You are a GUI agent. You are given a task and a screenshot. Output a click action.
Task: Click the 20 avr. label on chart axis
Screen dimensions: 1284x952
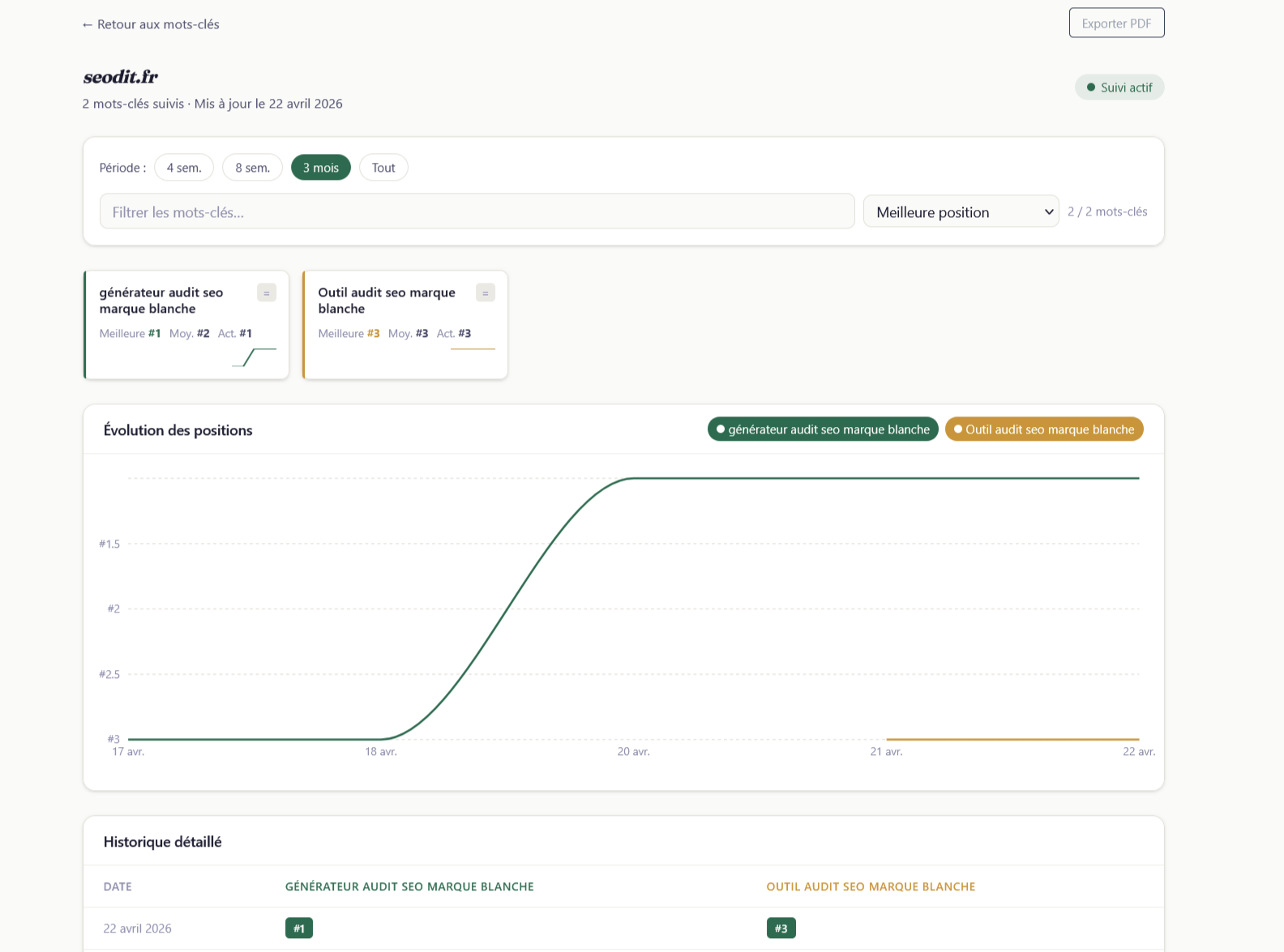pyautogui.click(x=633, y=752)
